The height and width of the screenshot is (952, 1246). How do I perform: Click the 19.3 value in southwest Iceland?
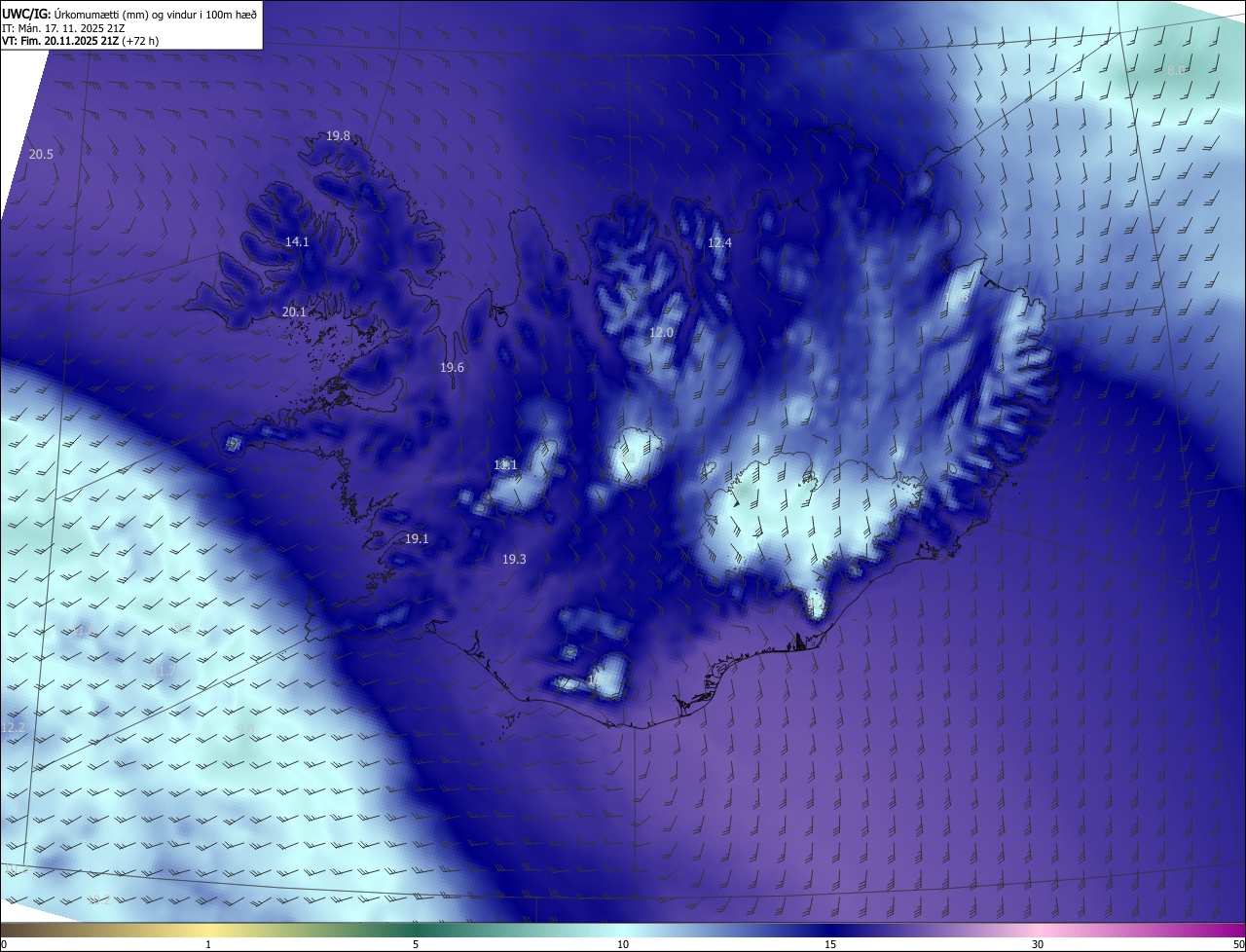point(514,559)
